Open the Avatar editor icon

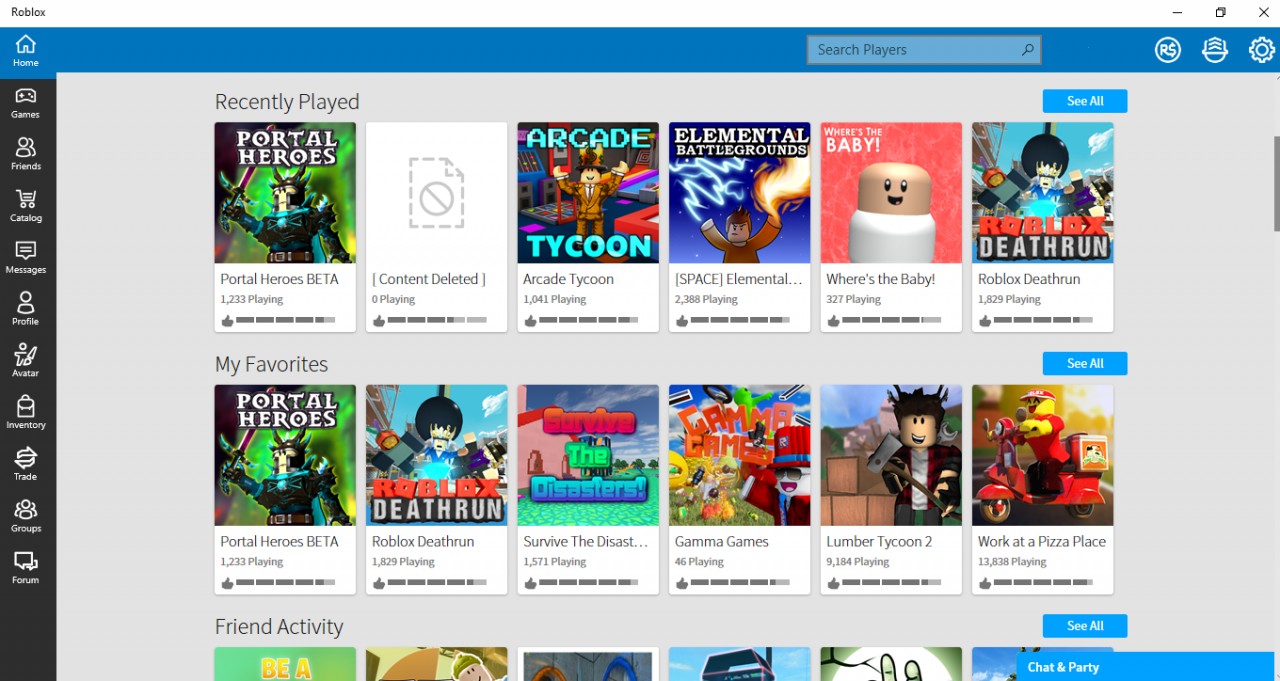(x=26, y=361)
